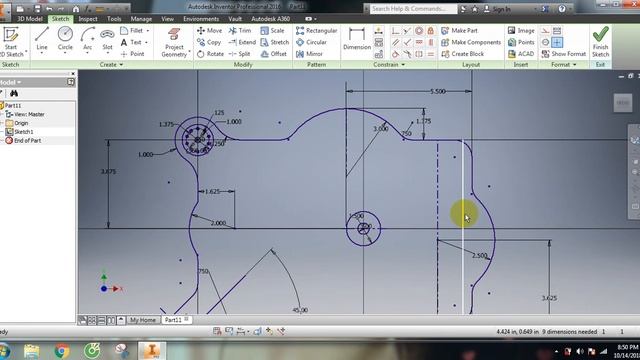Screen dimensions: 640x360
Task: Click Project Geometry
Action: (x=174, y=43)
